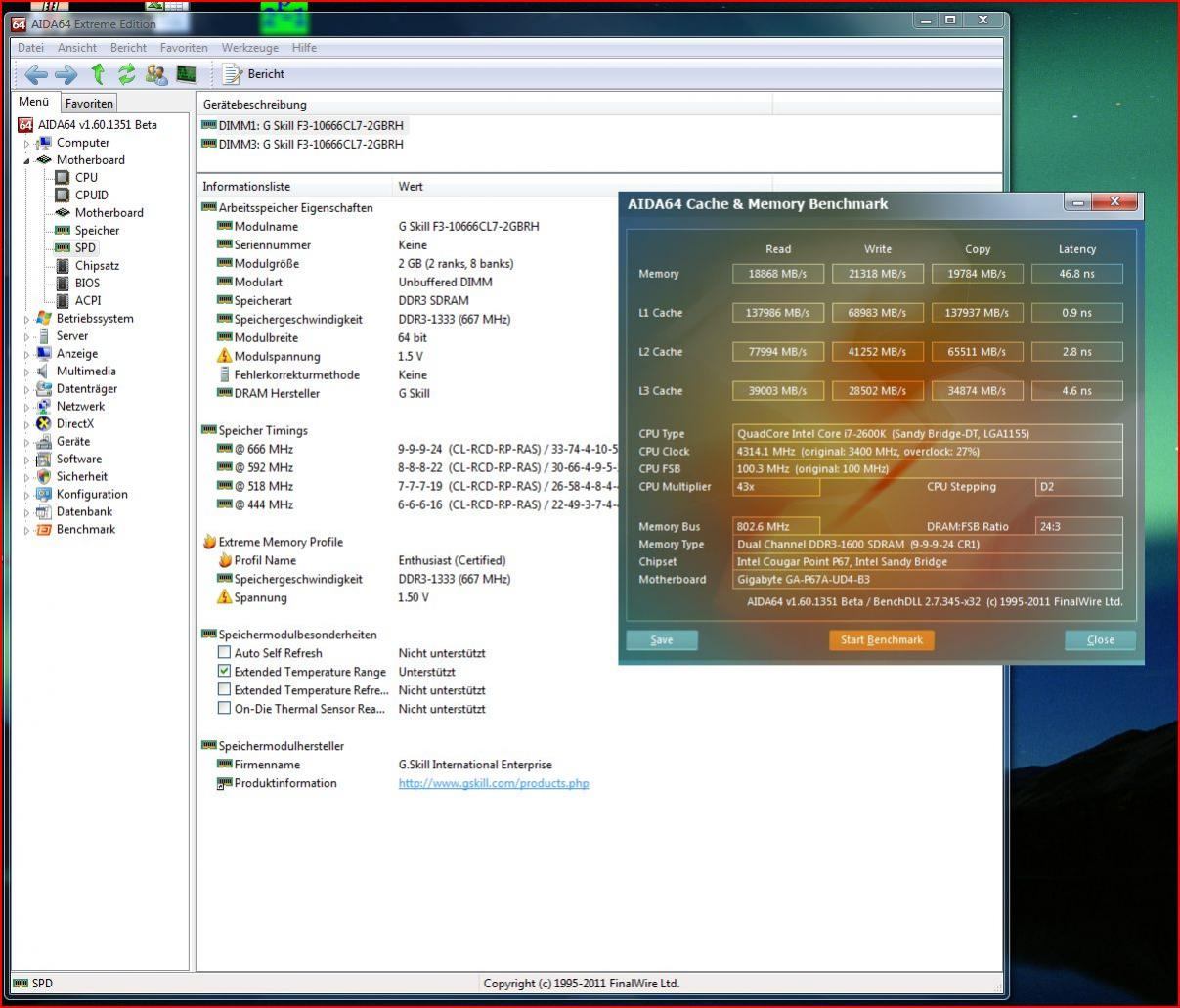The width and height of the screenshot is (1180, 1008).
Task: Go forward with the blue right arrow
Action: pos(66,74)
